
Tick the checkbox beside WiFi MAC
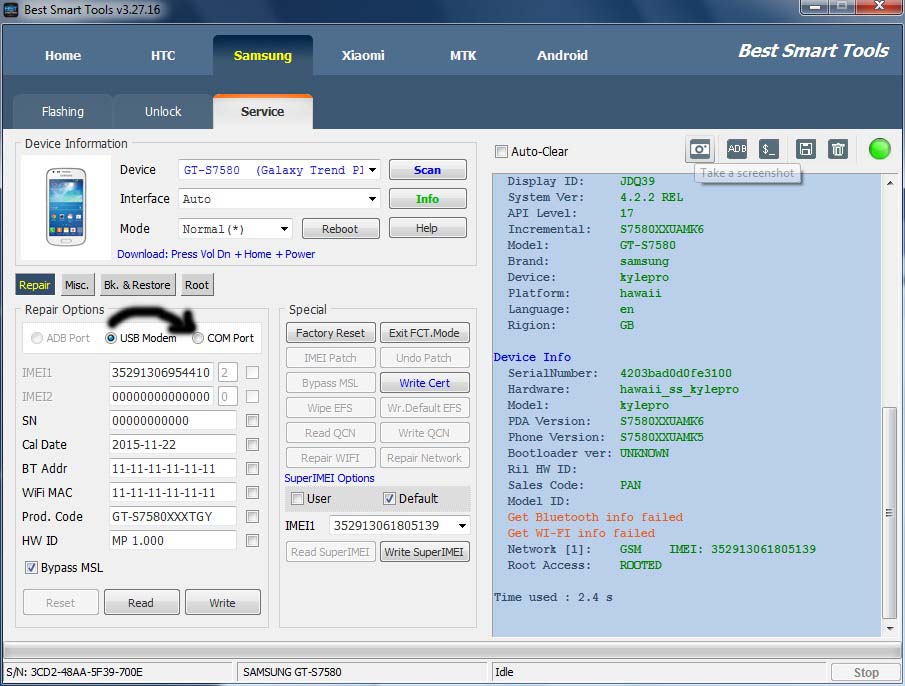[x=252, y=493]
